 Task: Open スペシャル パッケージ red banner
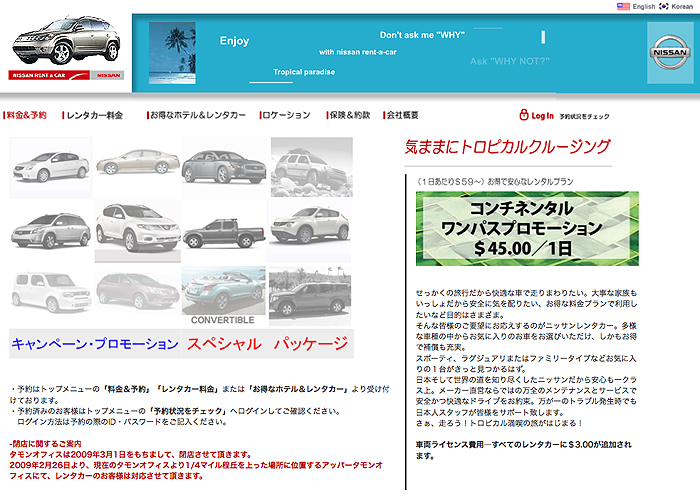pos(267,344)
